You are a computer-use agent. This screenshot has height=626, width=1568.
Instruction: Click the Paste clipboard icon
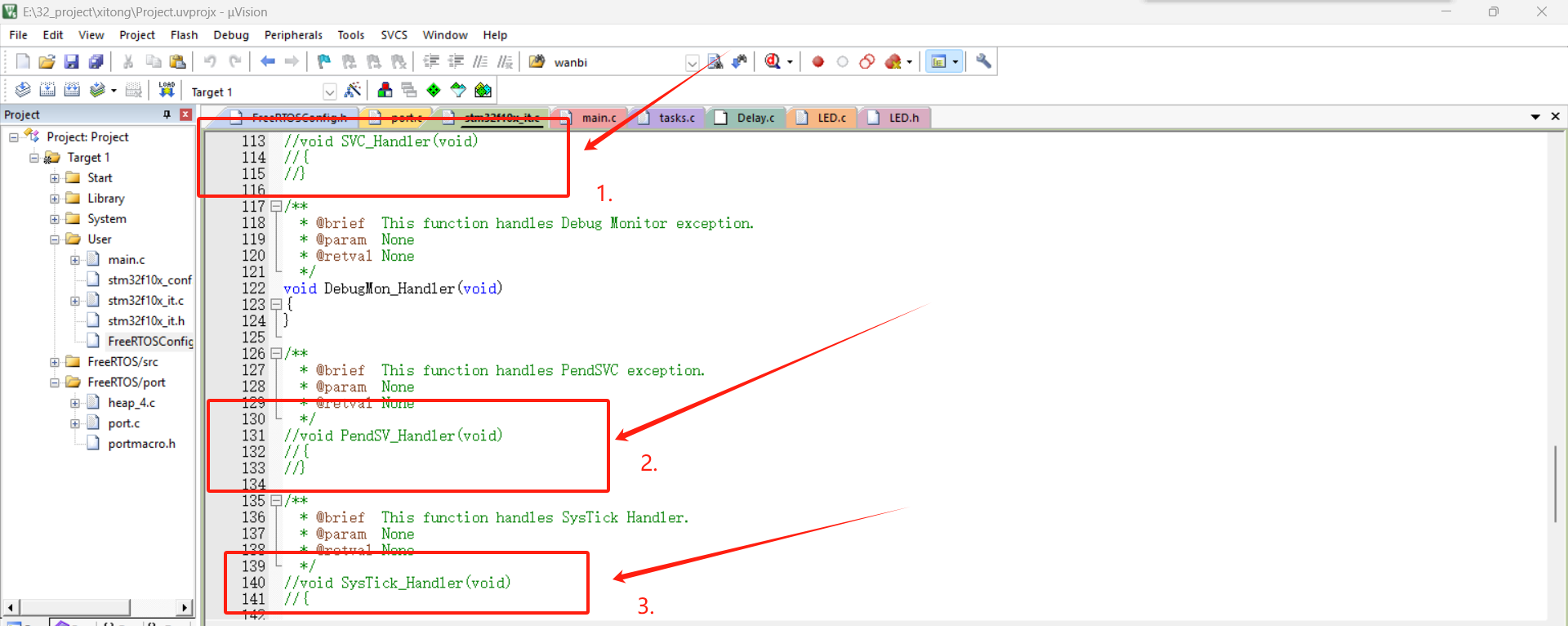(177, 61)
